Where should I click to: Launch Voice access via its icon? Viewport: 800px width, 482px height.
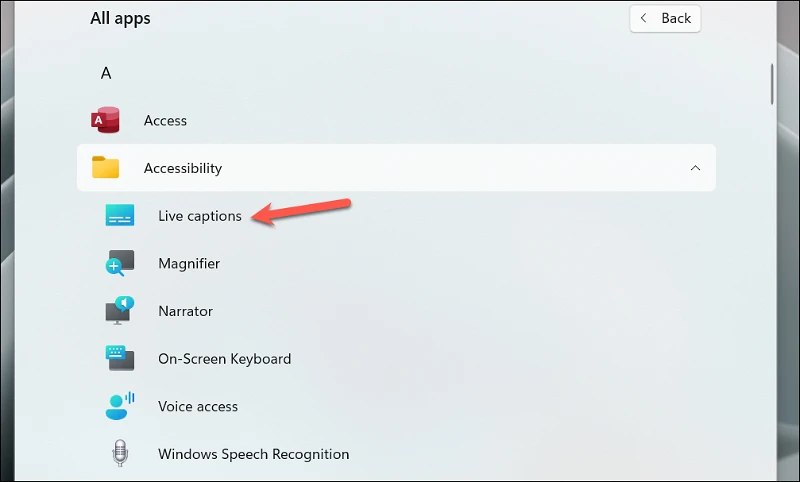pyautogui.click(x=120, y=406)
